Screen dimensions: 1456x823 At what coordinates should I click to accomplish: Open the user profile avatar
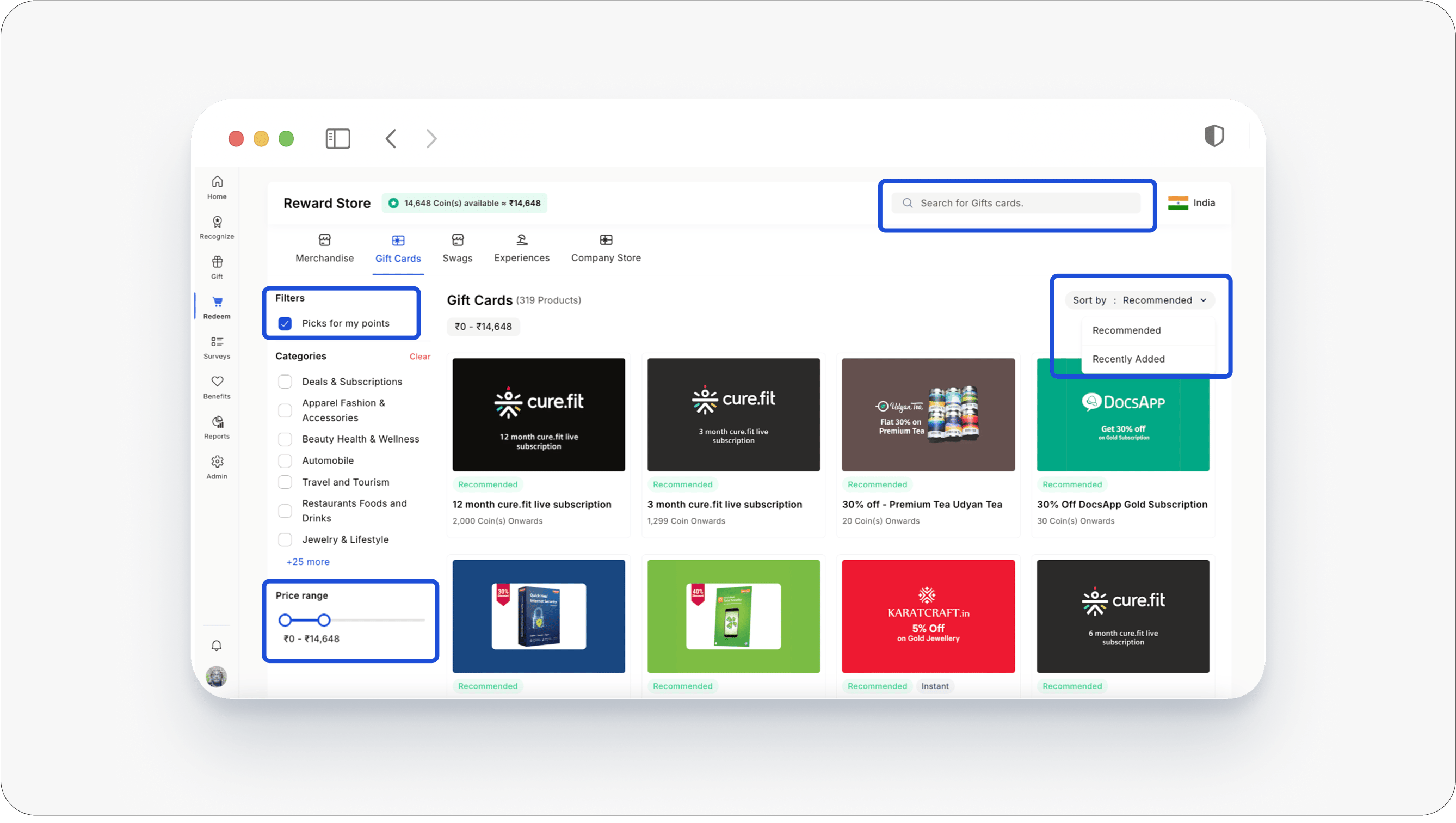pos(216,677)
